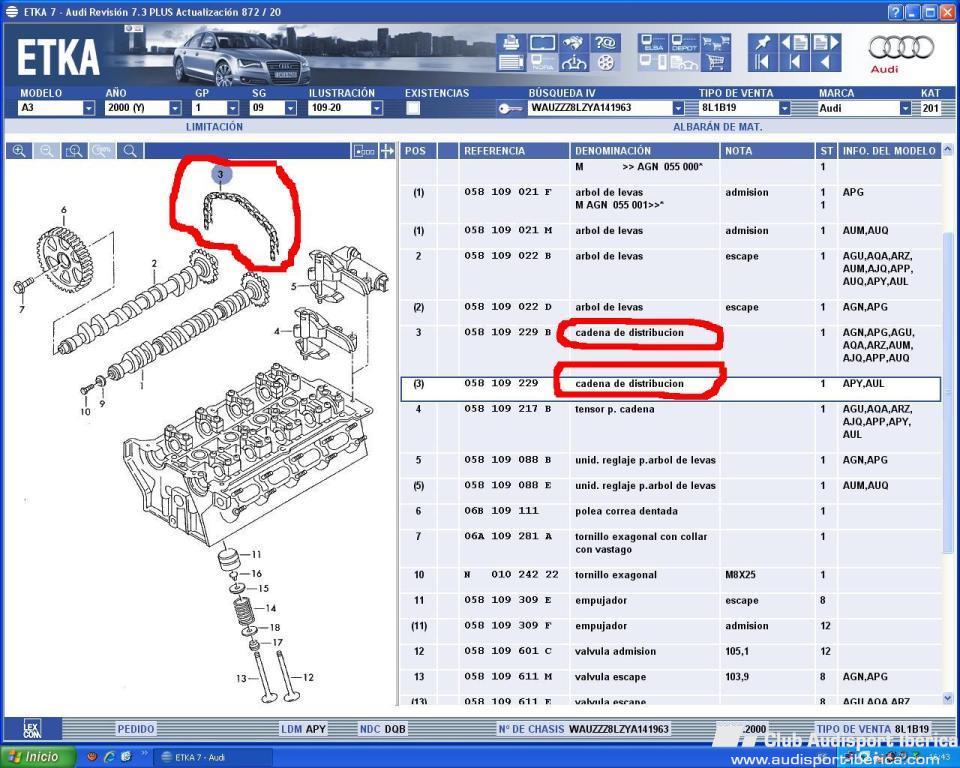This screenshot has width=960, height=768.
Task: Open the ELSA link icon
Action: pos(653,42)
